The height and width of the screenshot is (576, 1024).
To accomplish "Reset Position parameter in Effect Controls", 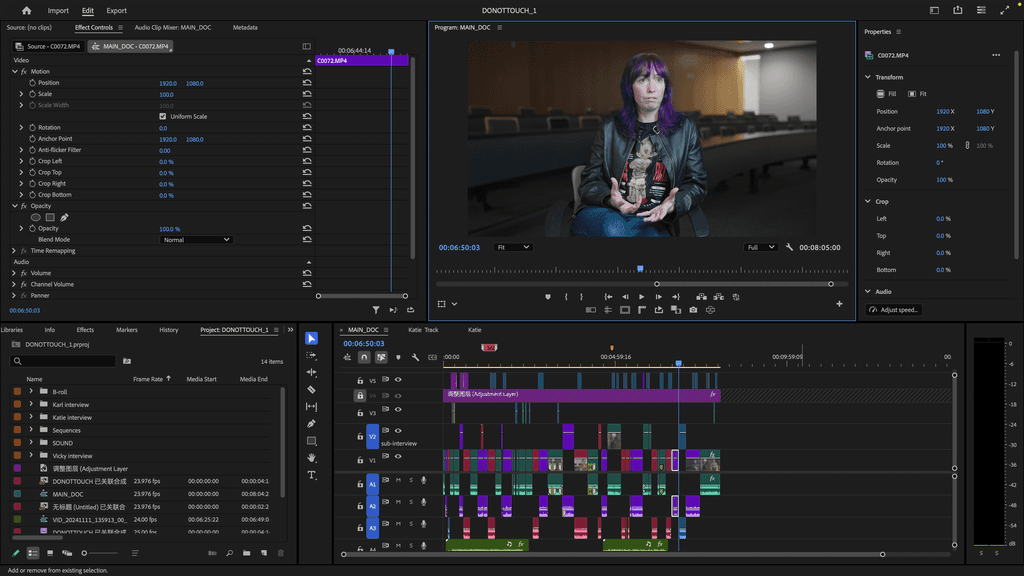I will point(307,83).
